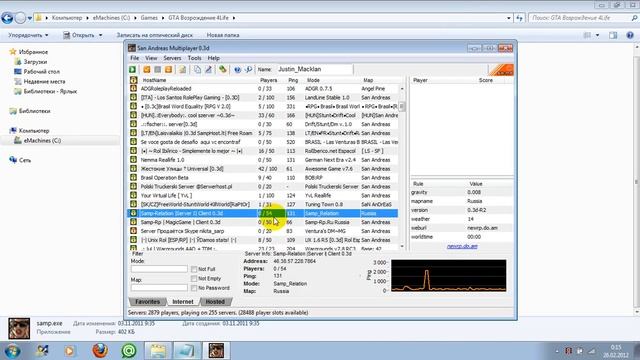Click the blue Help question-mark toolbar icon
The width and height of the screenshot is (640, 360).
(238, 70)
